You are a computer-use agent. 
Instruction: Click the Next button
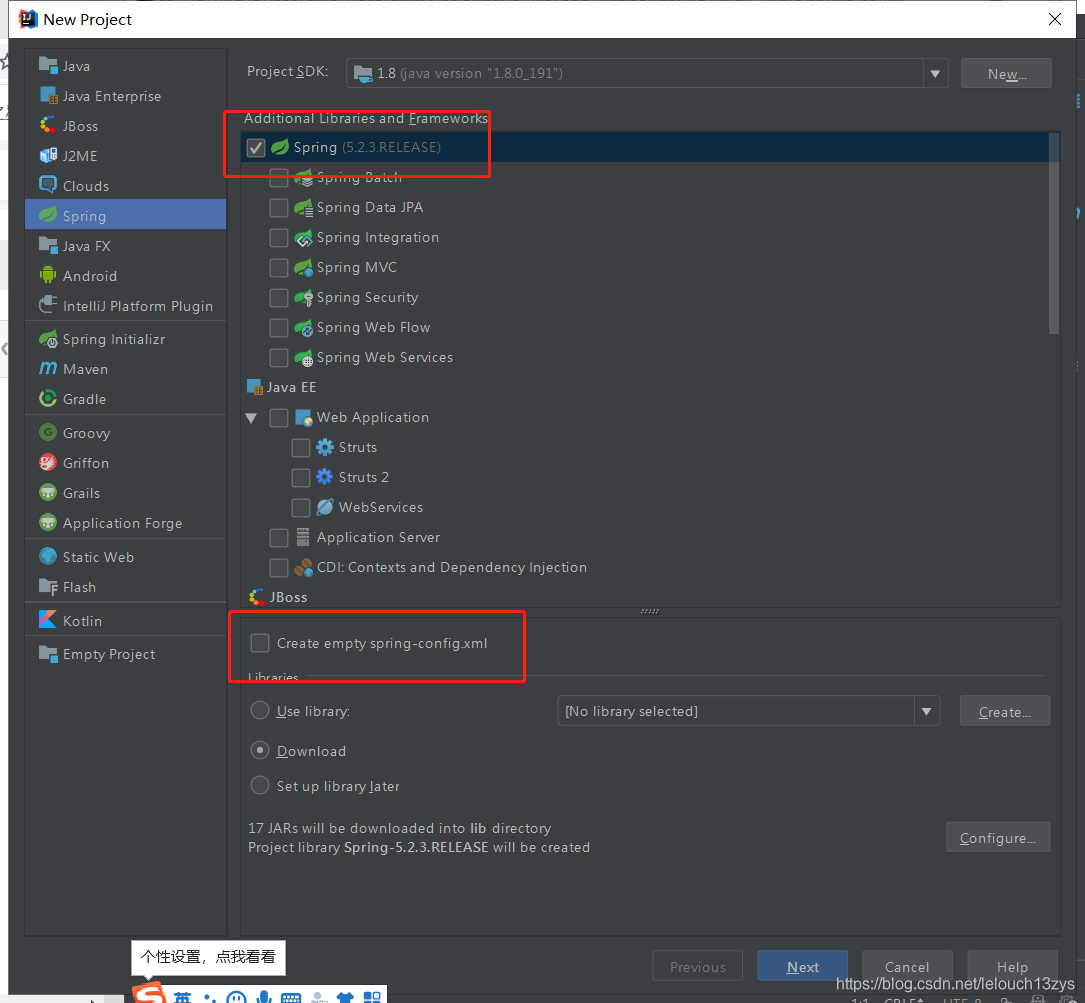(x=802, y=966)
